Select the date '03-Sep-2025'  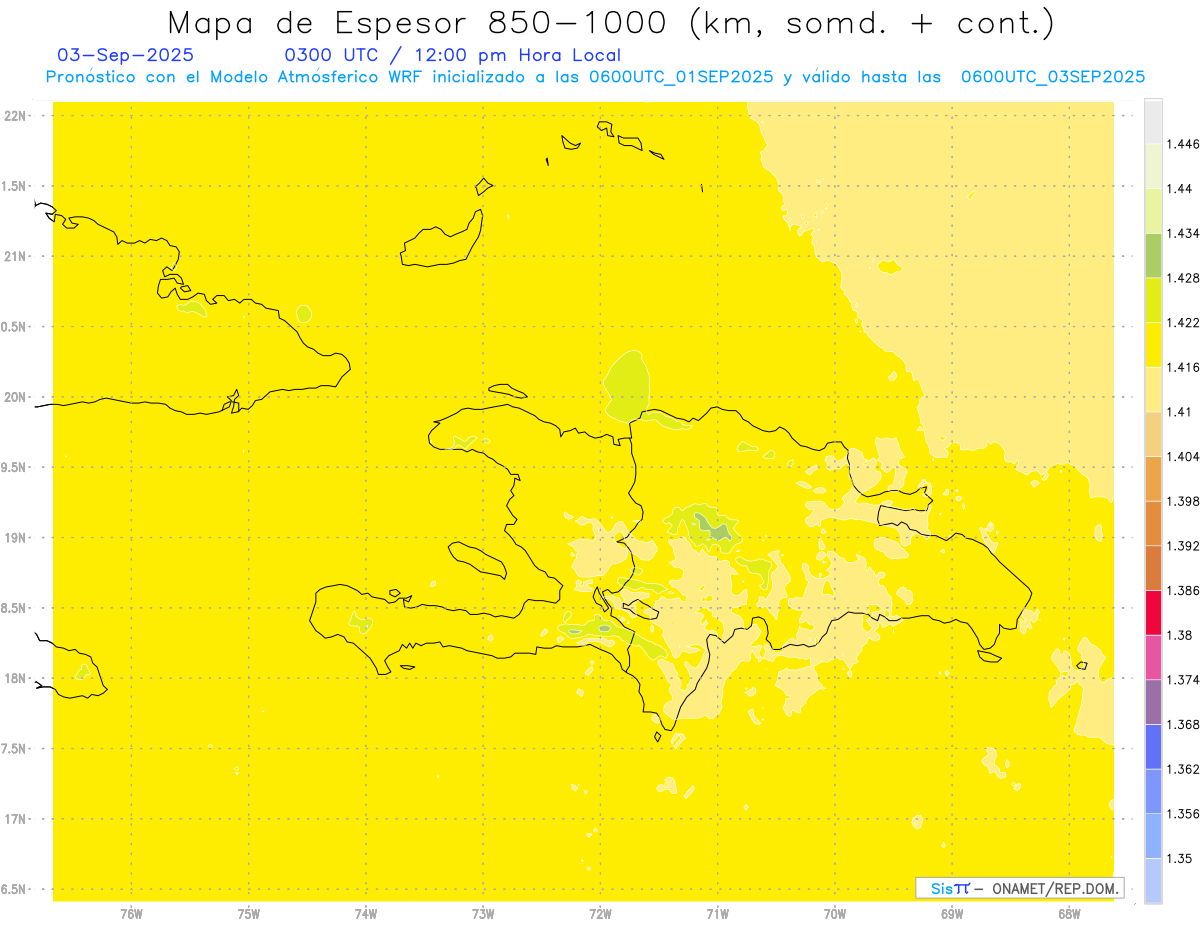click(126, 55)
